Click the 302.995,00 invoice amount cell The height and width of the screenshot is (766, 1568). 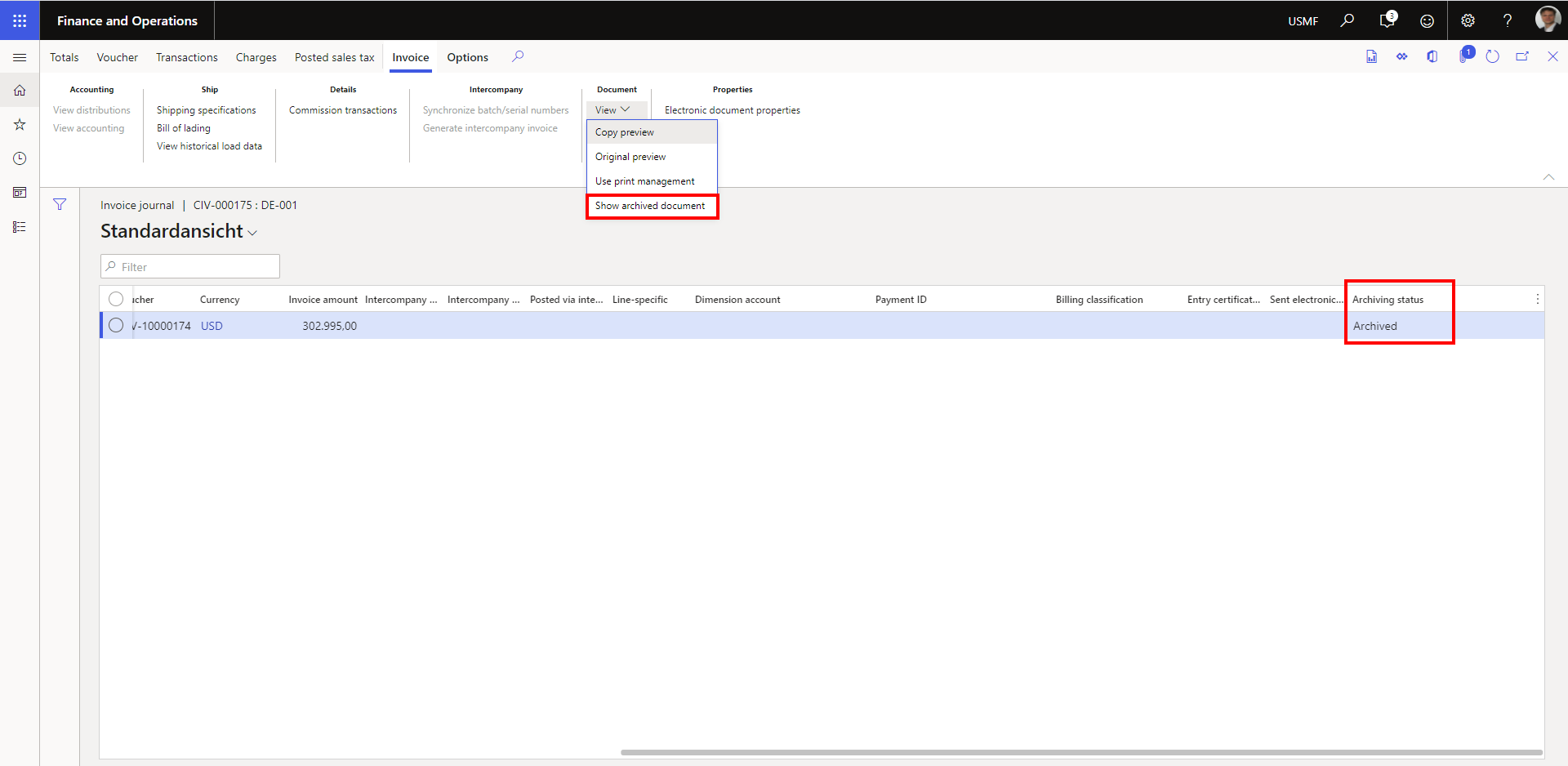pos(329,326)
